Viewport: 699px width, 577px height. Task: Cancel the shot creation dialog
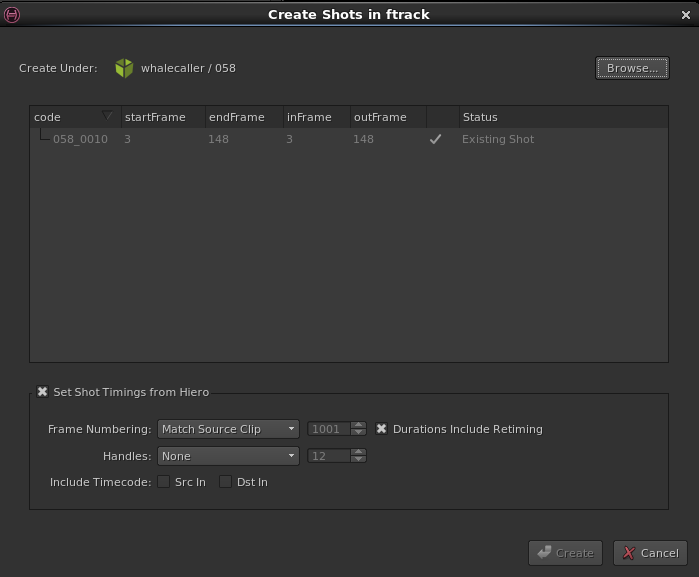pos(650,553)
